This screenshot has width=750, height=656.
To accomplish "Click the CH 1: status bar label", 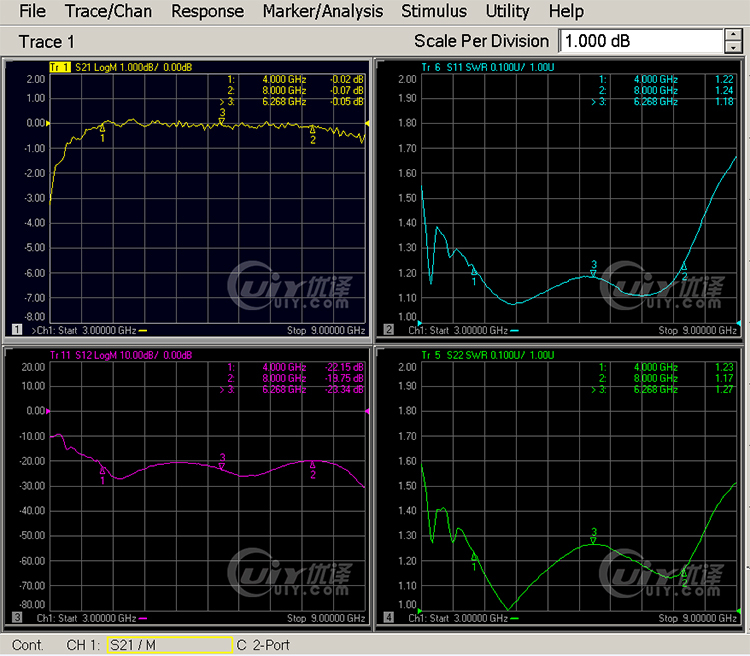I will (x=83, y=645).
